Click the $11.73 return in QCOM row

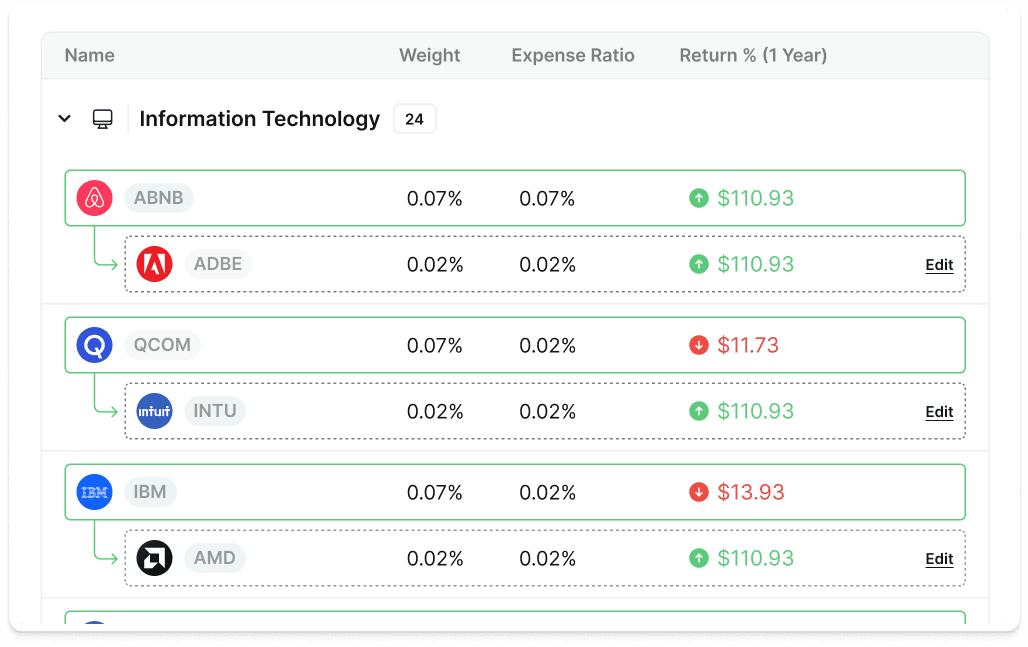(x=748, y=345)
